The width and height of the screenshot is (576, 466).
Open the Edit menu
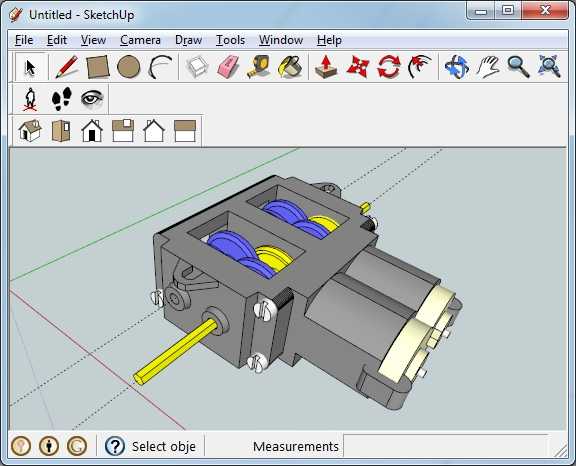[57, 40]
